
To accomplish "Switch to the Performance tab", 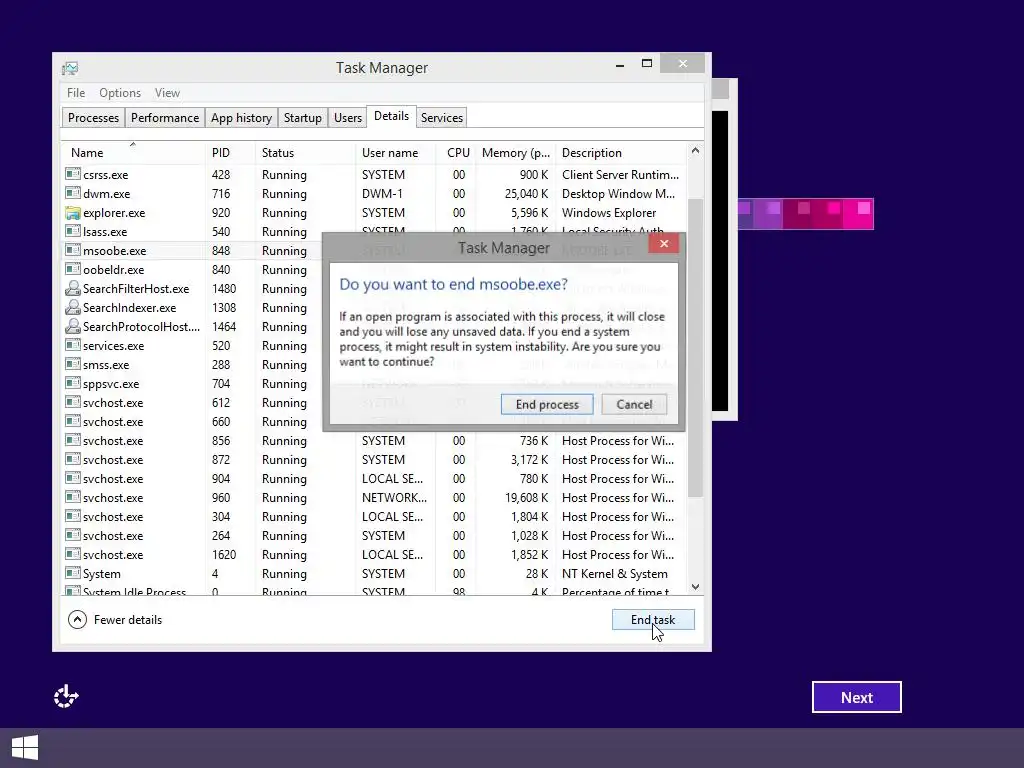I will tap(165, 118).
